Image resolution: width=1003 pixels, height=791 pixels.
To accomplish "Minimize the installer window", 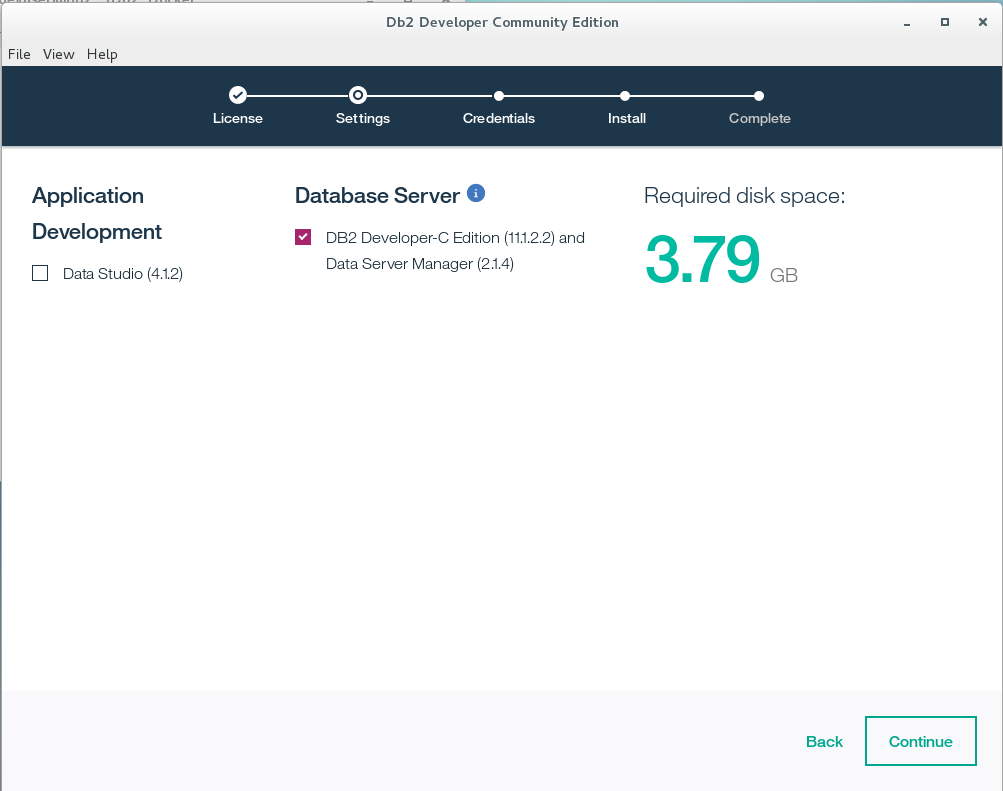I will tap(906, 23).
